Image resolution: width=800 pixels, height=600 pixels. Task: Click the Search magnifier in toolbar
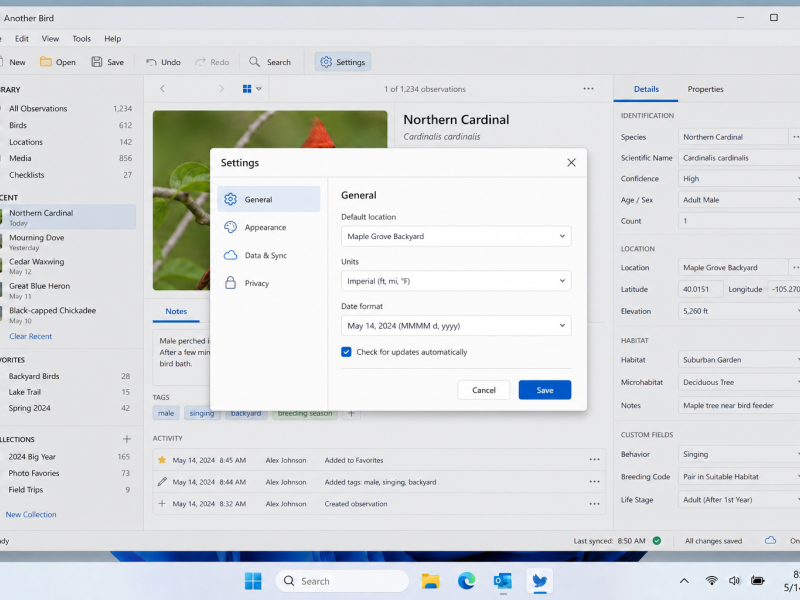click(x=254, y=62)
